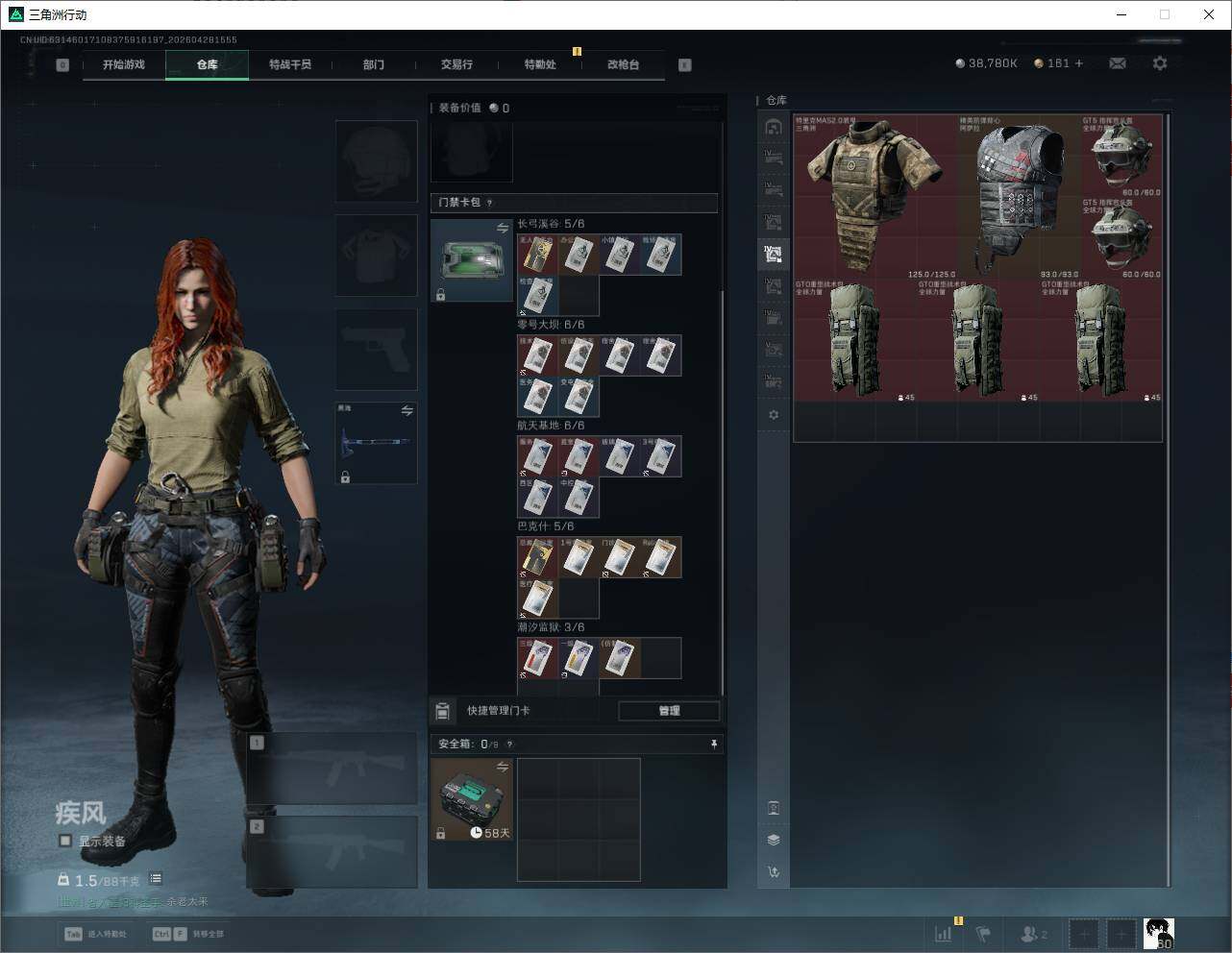Viewport: 1232px width, 953px height.
Task: Select the first 零号大坝 key card
Action: coord(537,355)
